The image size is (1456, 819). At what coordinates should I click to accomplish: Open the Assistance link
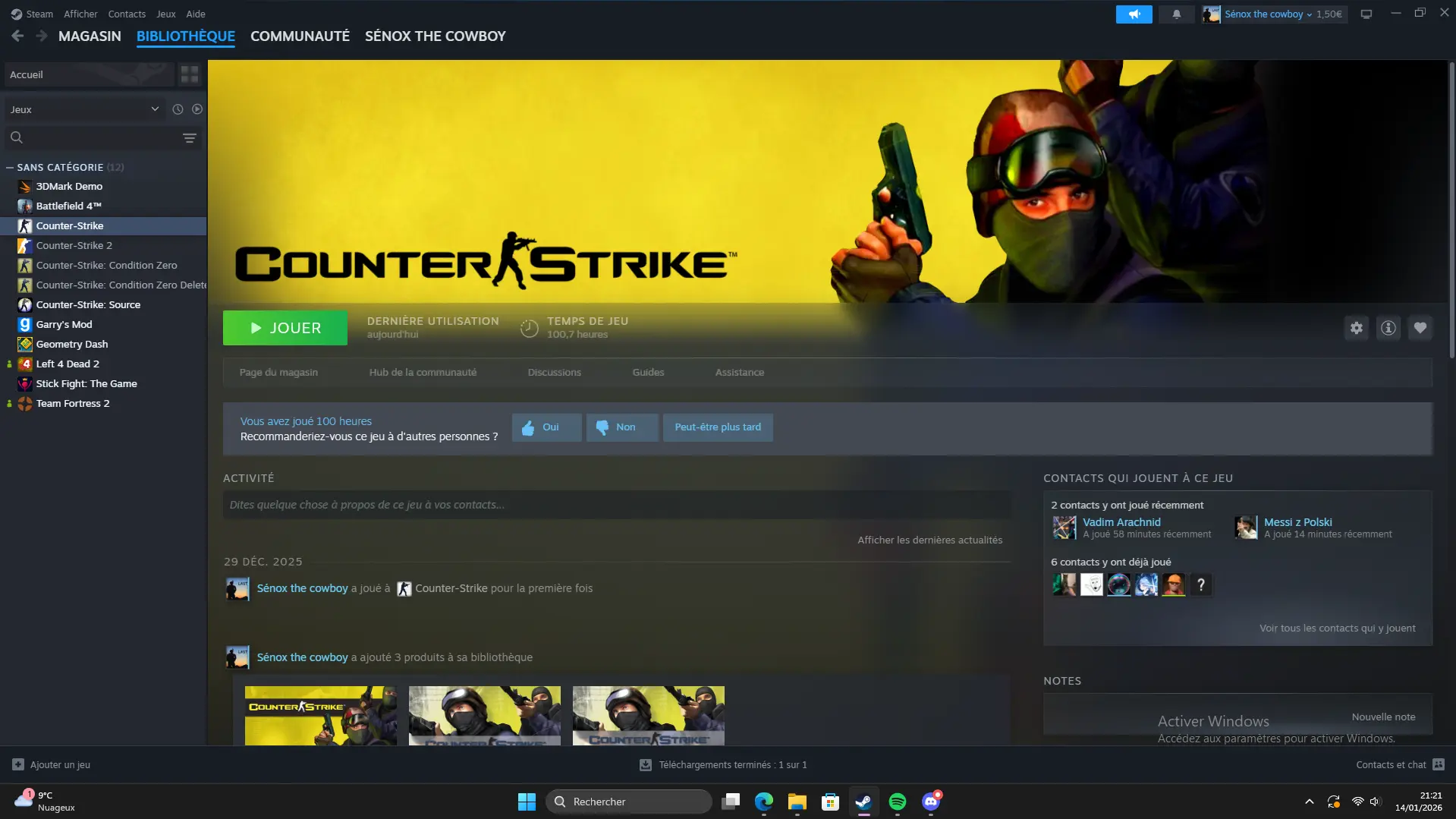[x=739, y=372]
